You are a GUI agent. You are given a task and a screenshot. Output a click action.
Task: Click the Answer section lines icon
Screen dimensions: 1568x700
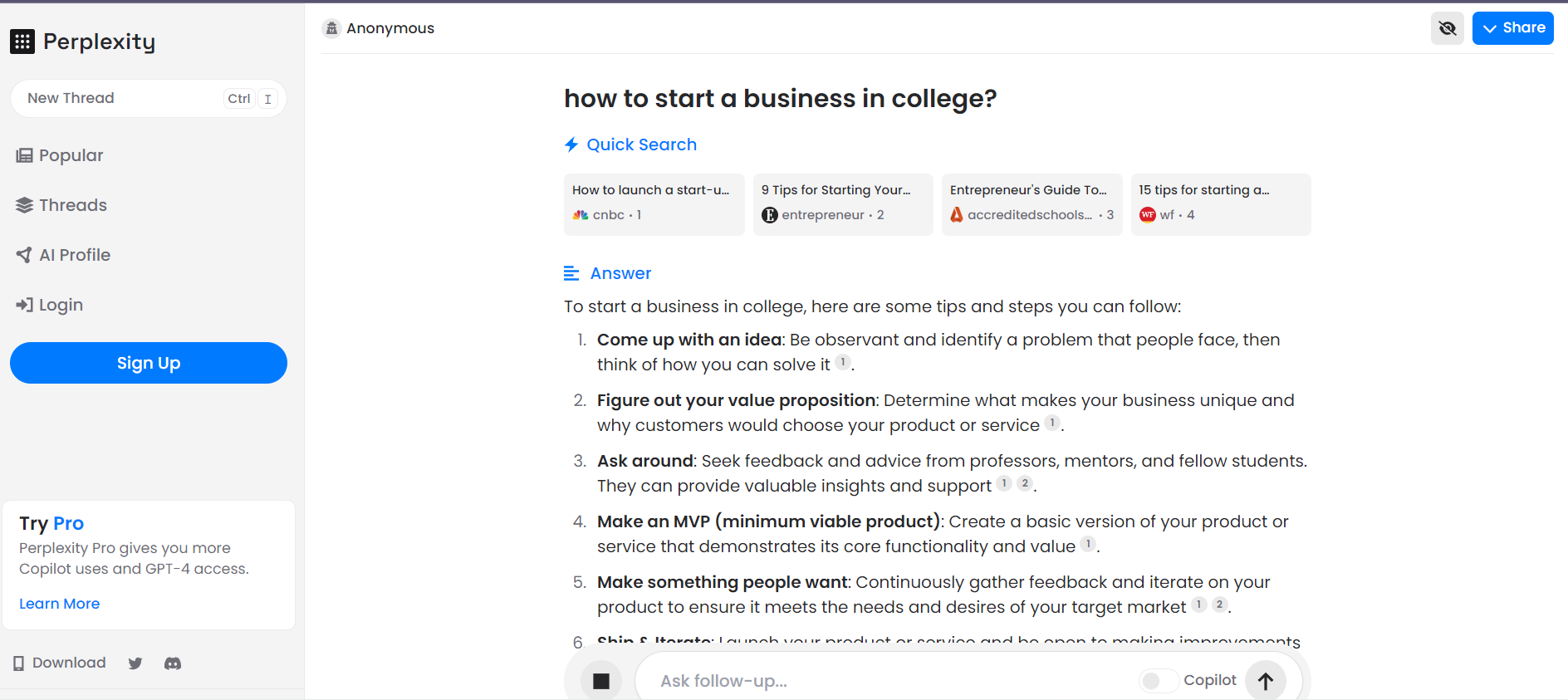tap(571, 272)
